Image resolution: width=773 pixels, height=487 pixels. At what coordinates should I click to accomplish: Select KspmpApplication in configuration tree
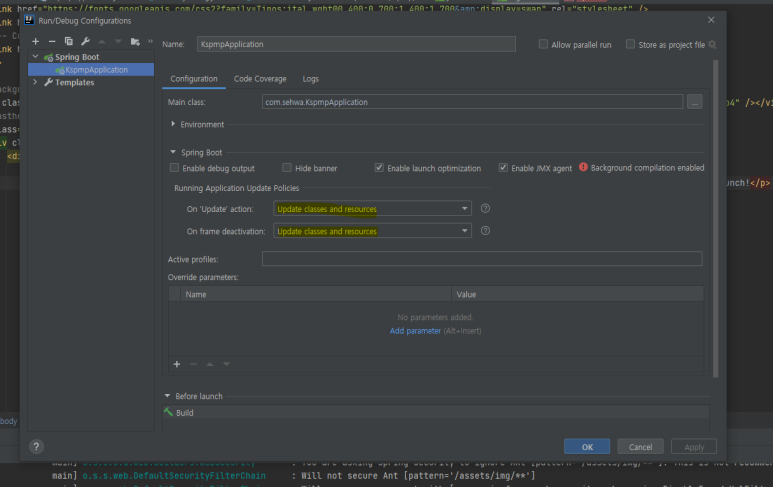click(x=91, y=70)
